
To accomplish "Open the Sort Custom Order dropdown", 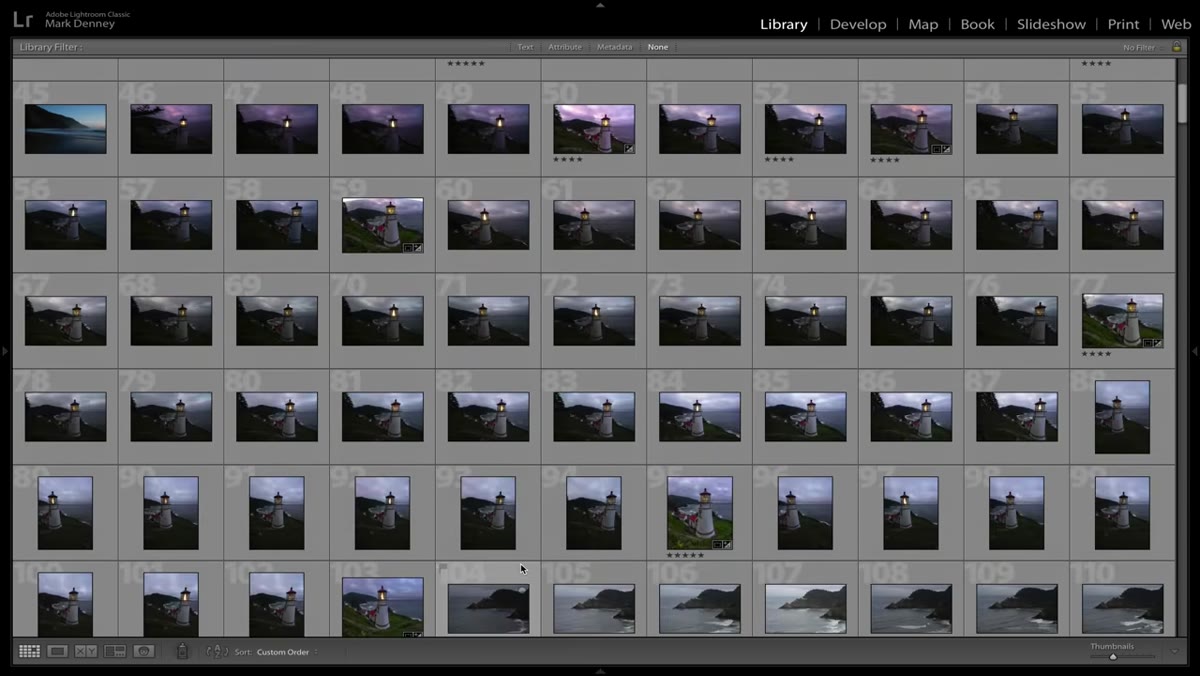I will (288, 652).
